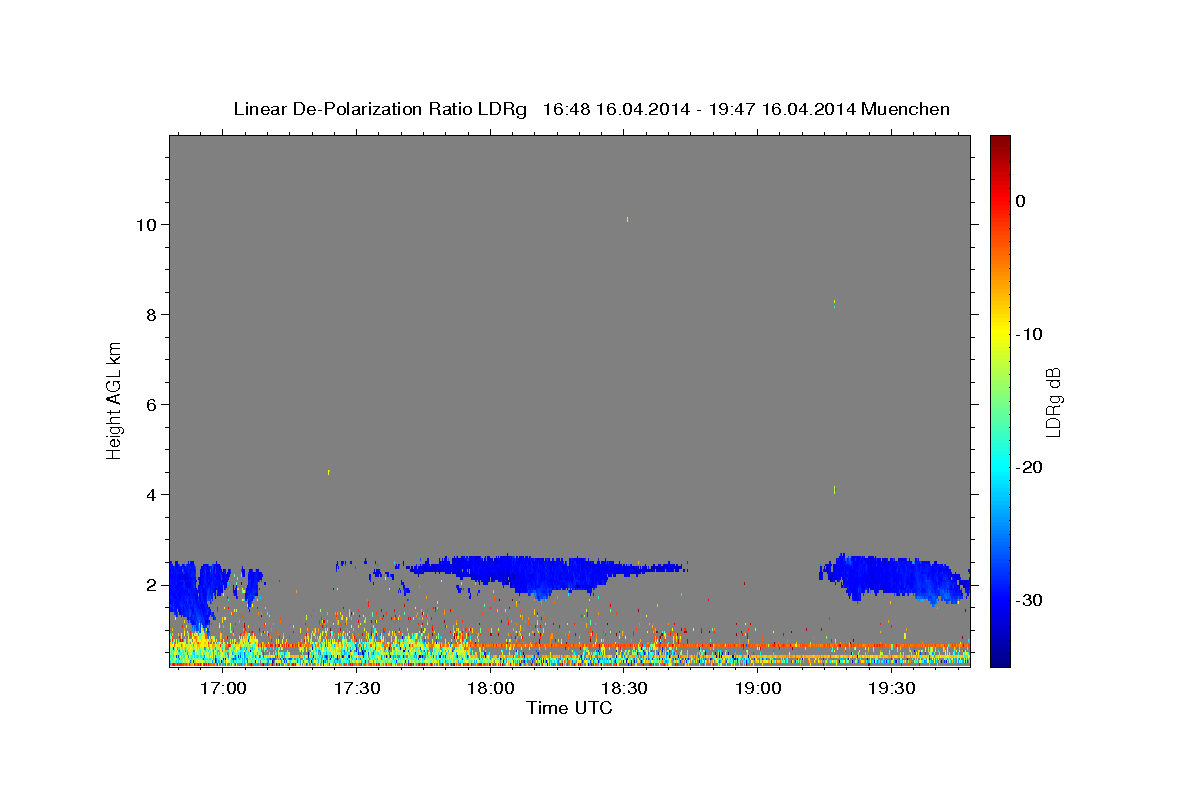Click the '18:00' time tick label

[491, 689]
